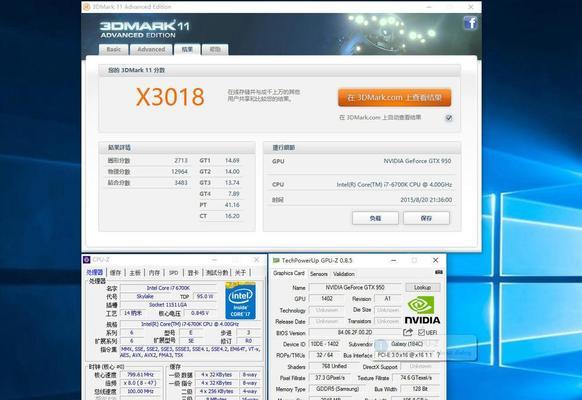Switch to the Validation tab in GPU-Z
This screenshot has height=400, width=582.
(344, 274)
